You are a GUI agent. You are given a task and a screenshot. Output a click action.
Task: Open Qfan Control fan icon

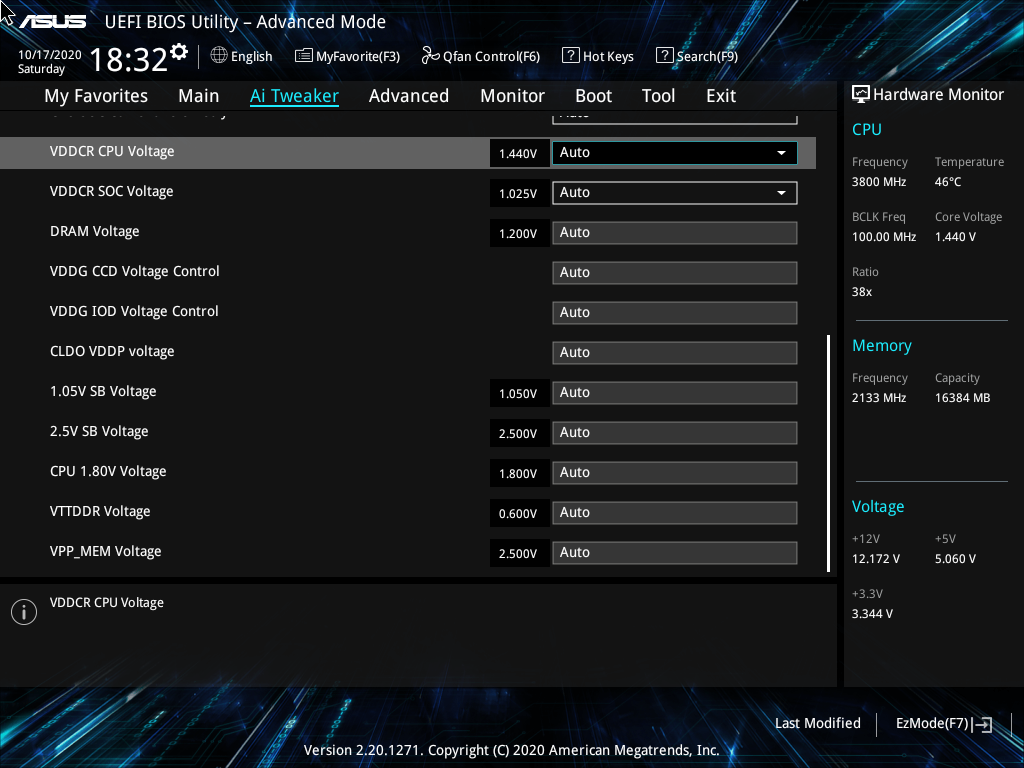coord(430,56)
